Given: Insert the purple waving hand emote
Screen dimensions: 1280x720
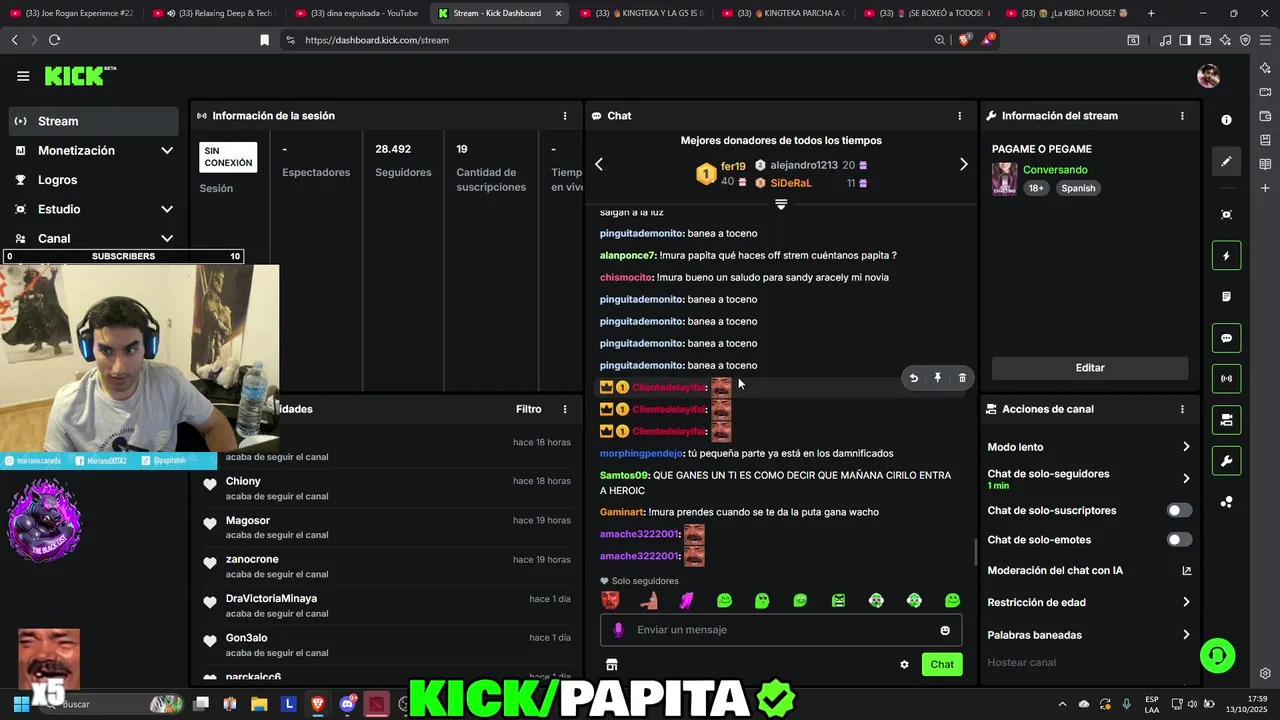Looking at the screenshot, I should (687, 600).
